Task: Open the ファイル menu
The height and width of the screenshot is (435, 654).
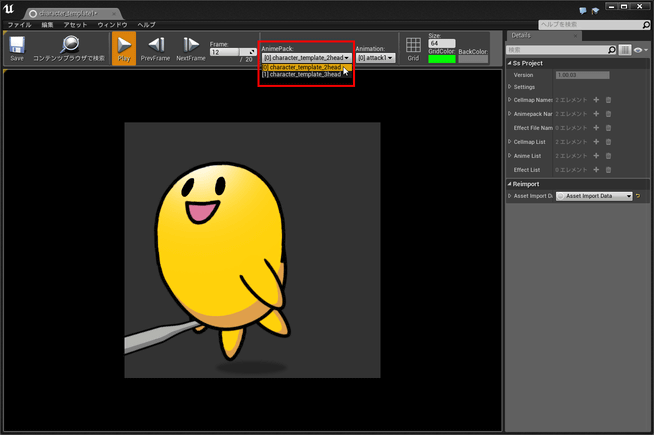Action: coord(19,25)
